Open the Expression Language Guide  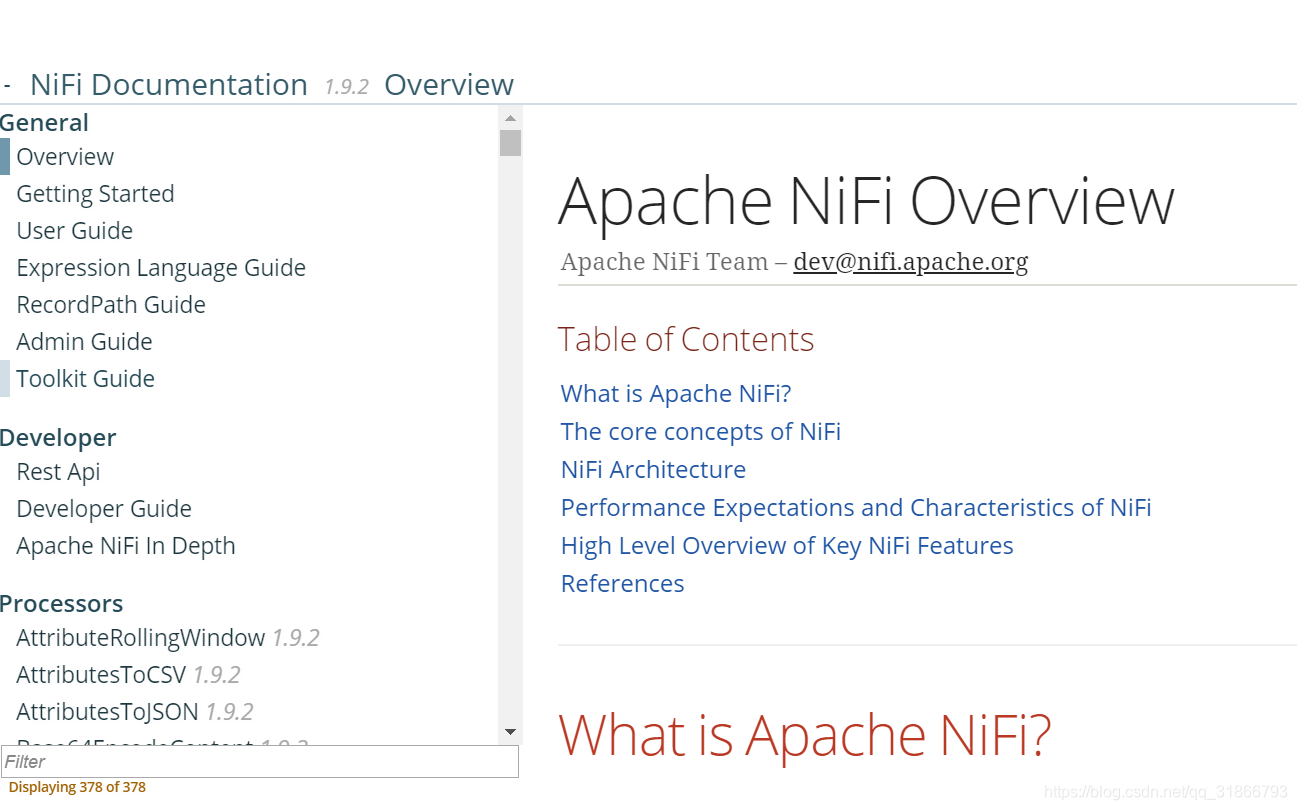click(161, 268)
